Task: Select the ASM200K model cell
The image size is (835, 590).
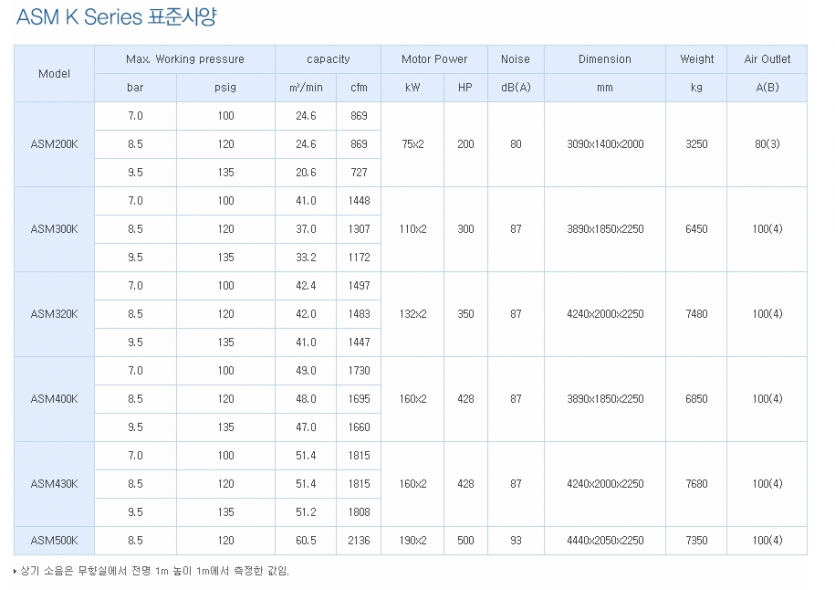Action: click(54, 144)
